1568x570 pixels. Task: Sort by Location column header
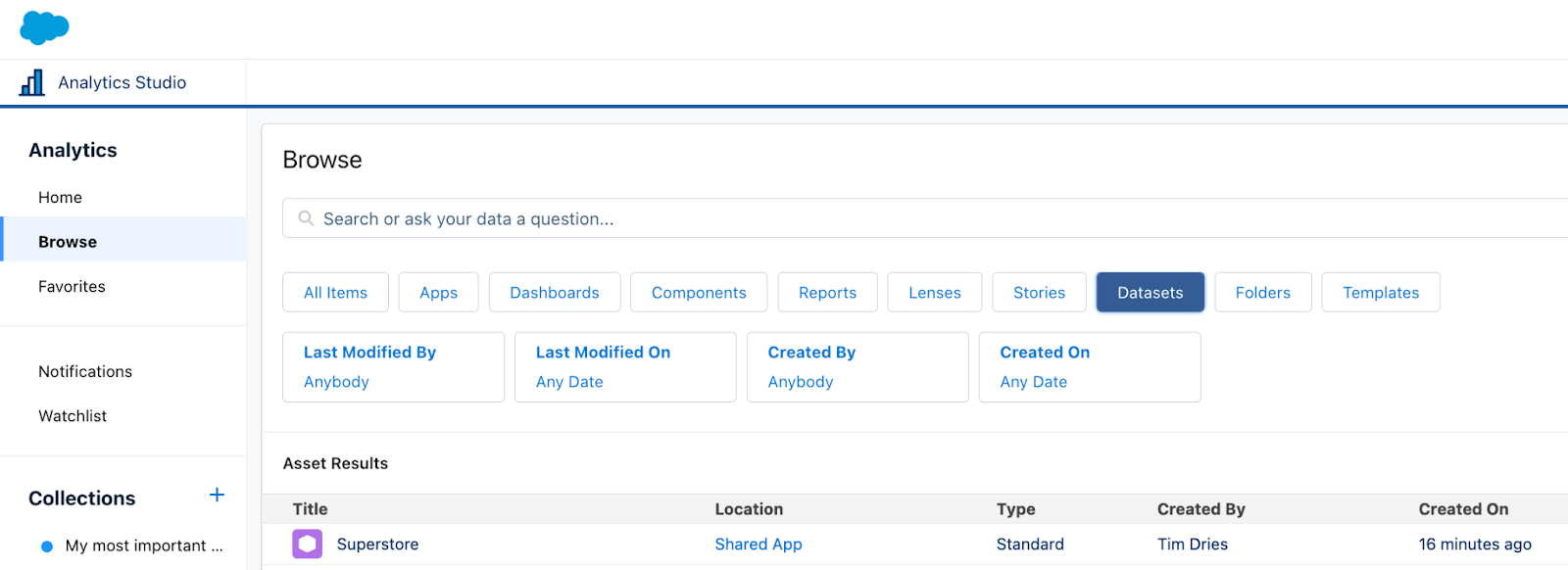point(749,508)
